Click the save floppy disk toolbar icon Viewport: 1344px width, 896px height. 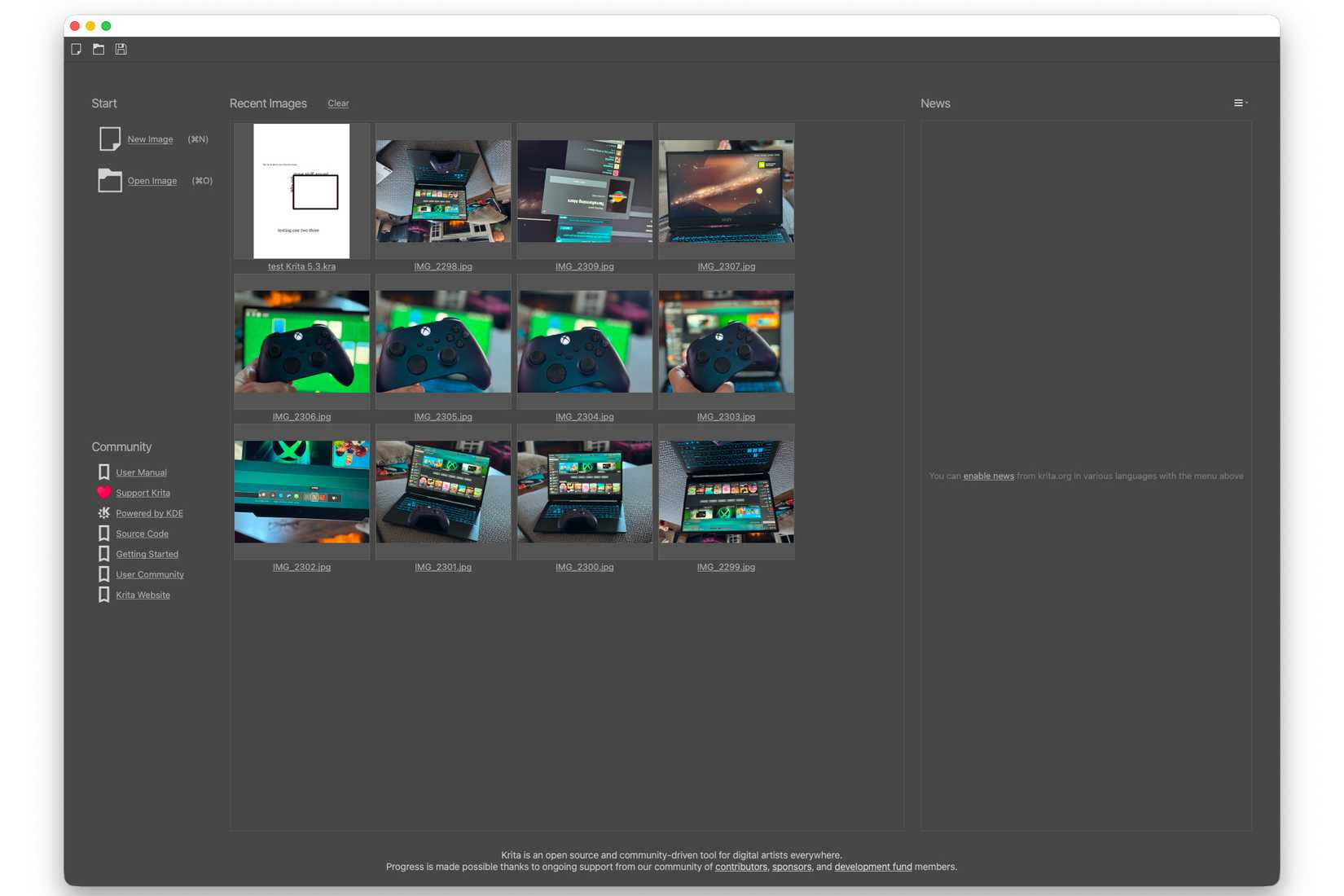click(121, 49)
